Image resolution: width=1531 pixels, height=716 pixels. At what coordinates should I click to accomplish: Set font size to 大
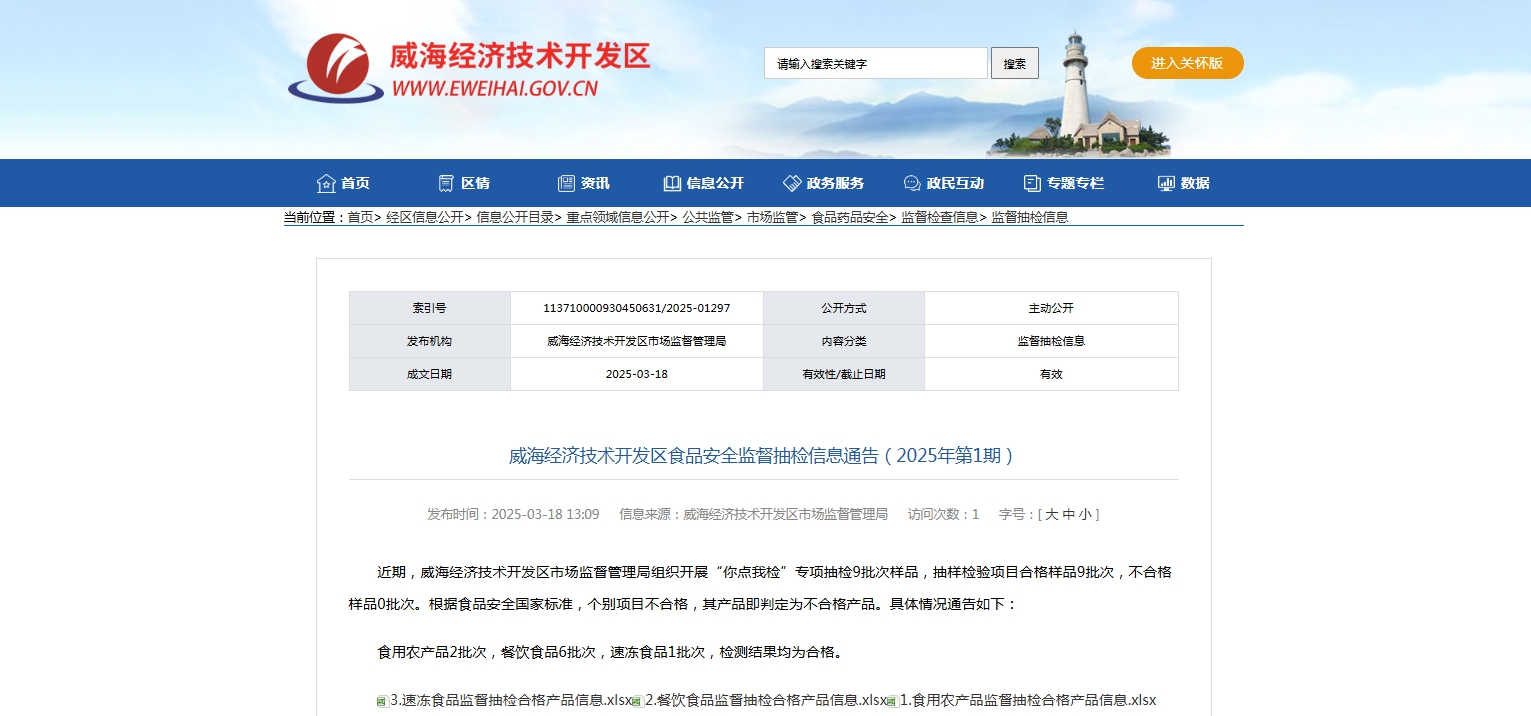tap(1051, 514)
